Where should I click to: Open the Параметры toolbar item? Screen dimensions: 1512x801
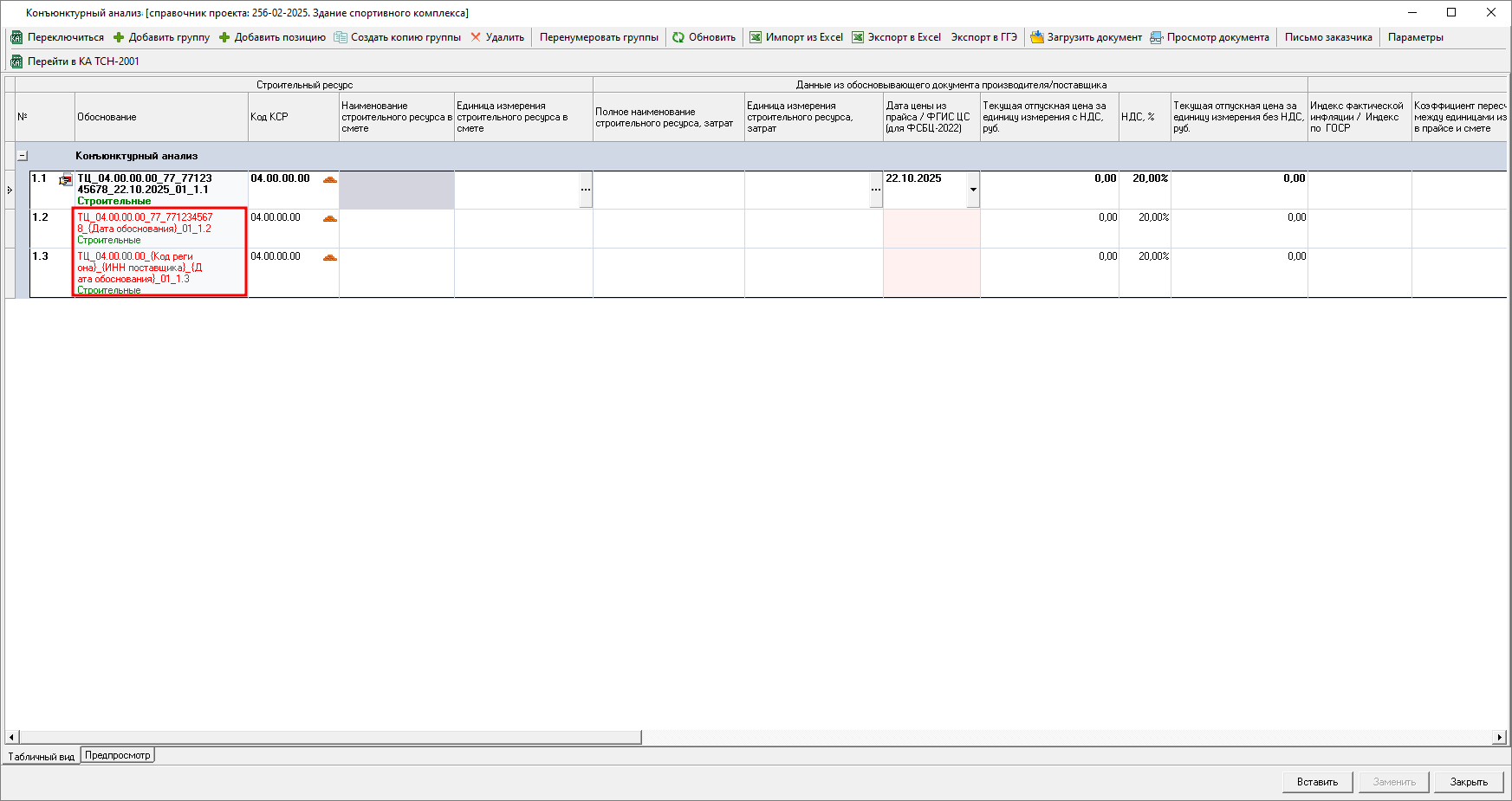coord(1415,37)
